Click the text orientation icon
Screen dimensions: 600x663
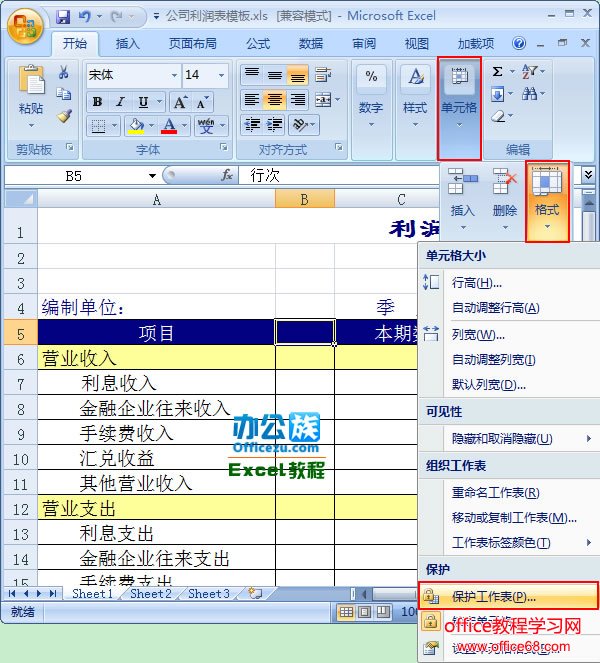300,125
